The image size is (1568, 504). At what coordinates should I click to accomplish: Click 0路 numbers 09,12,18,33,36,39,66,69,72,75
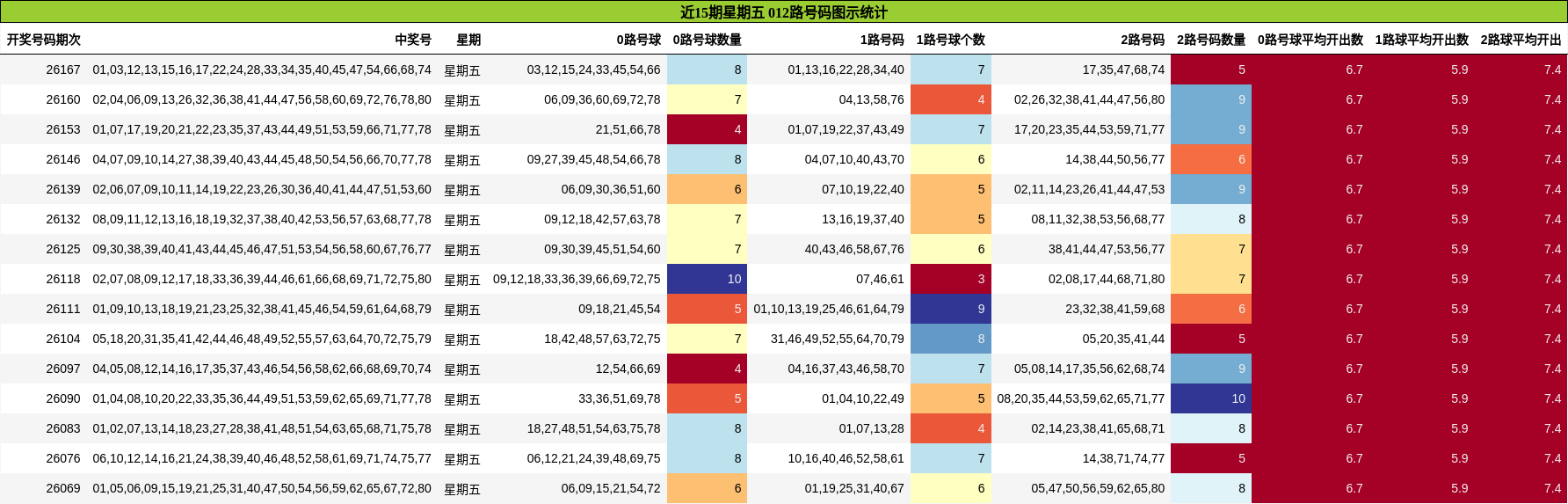pyautogui.click(x=577, y=279)
